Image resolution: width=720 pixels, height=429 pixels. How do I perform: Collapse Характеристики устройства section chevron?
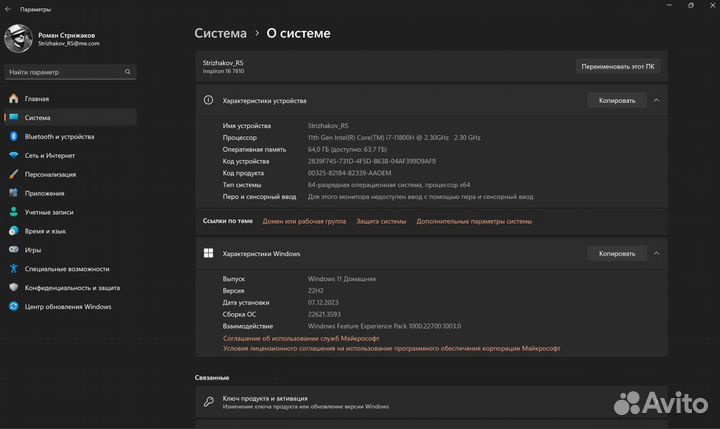[x=657, y=101]
